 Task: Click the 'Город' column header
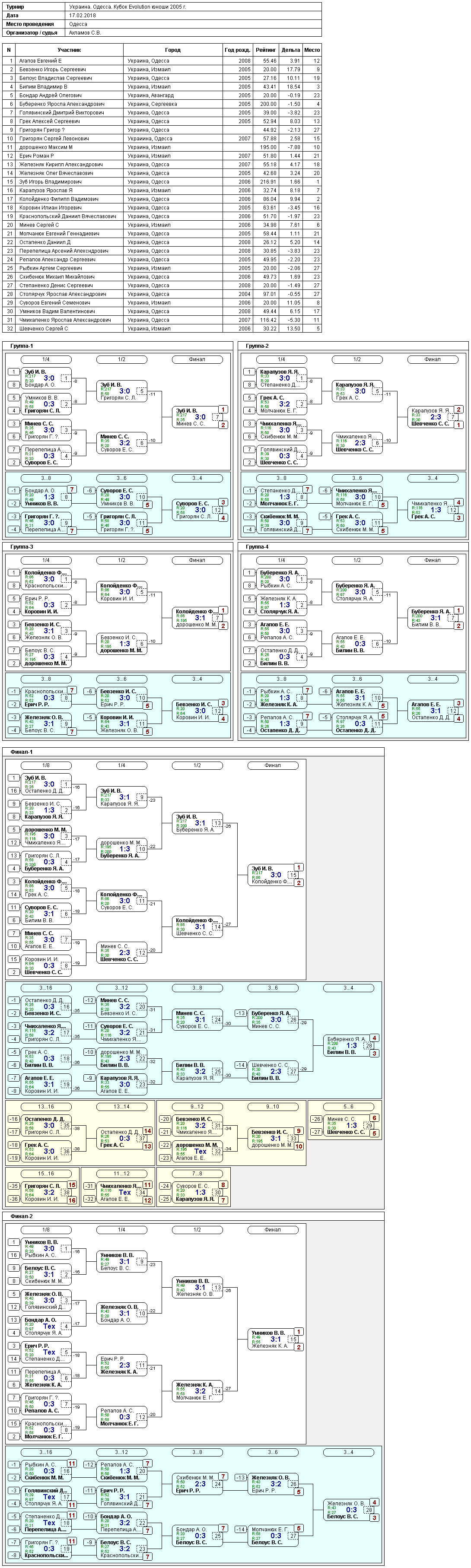point(173,50)
